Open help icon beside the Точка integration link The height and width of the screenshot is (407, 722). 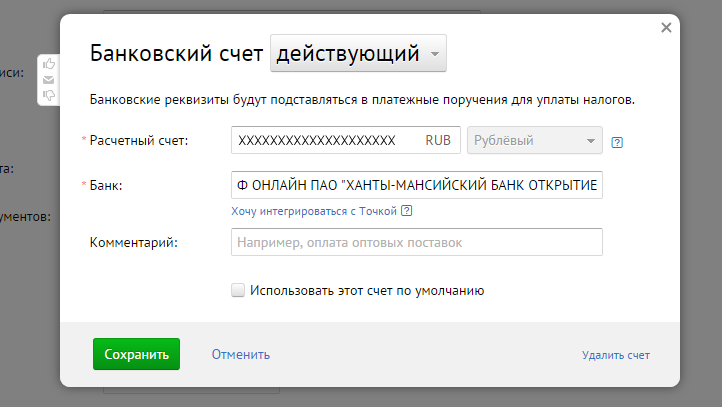coord(406,211)
